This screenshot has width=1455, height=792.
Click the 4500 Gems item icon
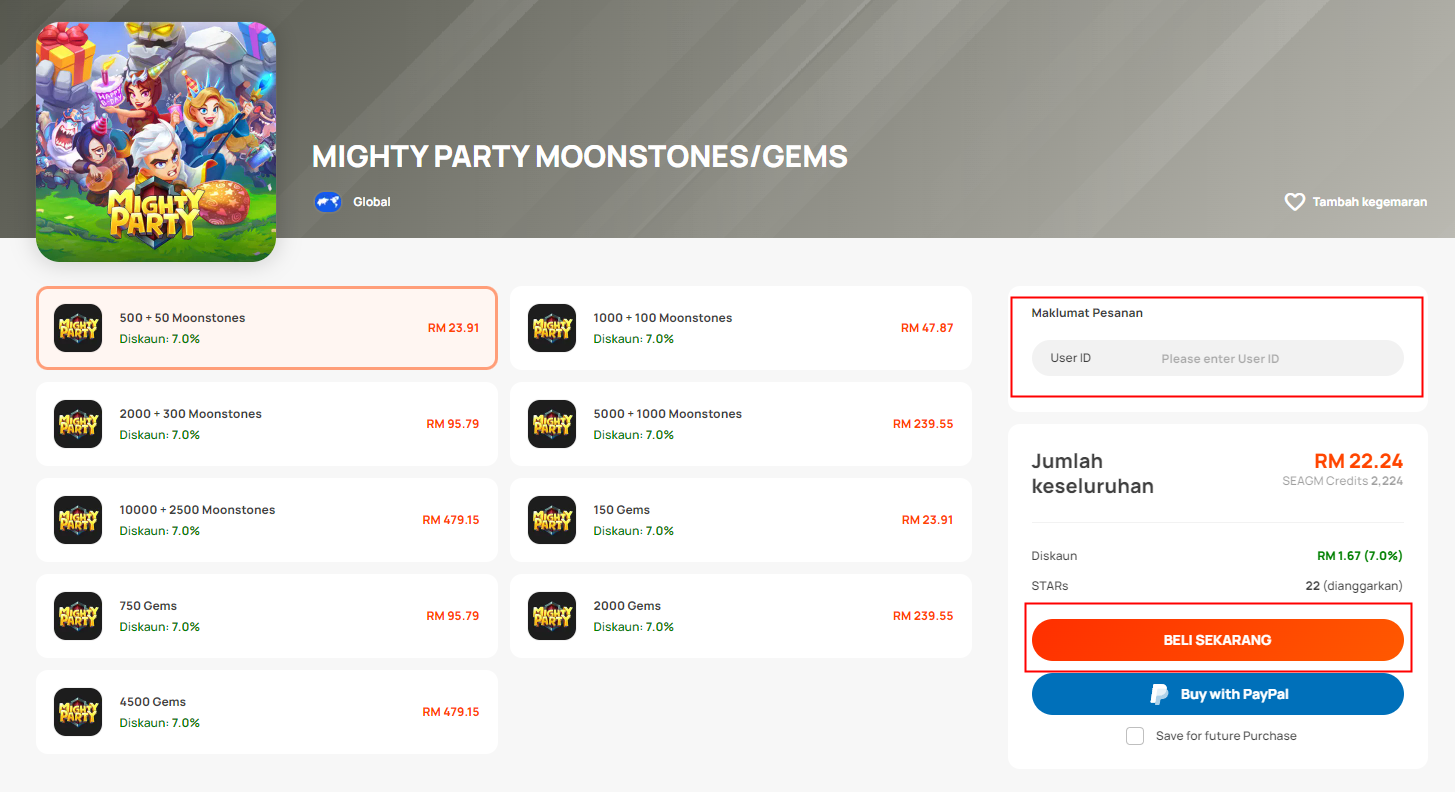pyautogui.click(x=78, y=712)
